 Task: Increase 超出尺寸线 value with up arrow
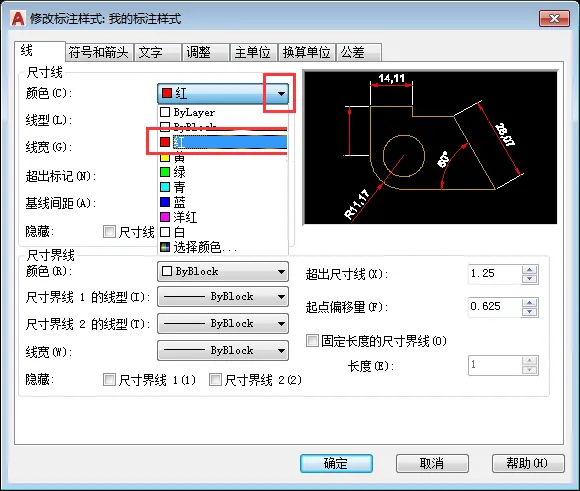[530, 270]
